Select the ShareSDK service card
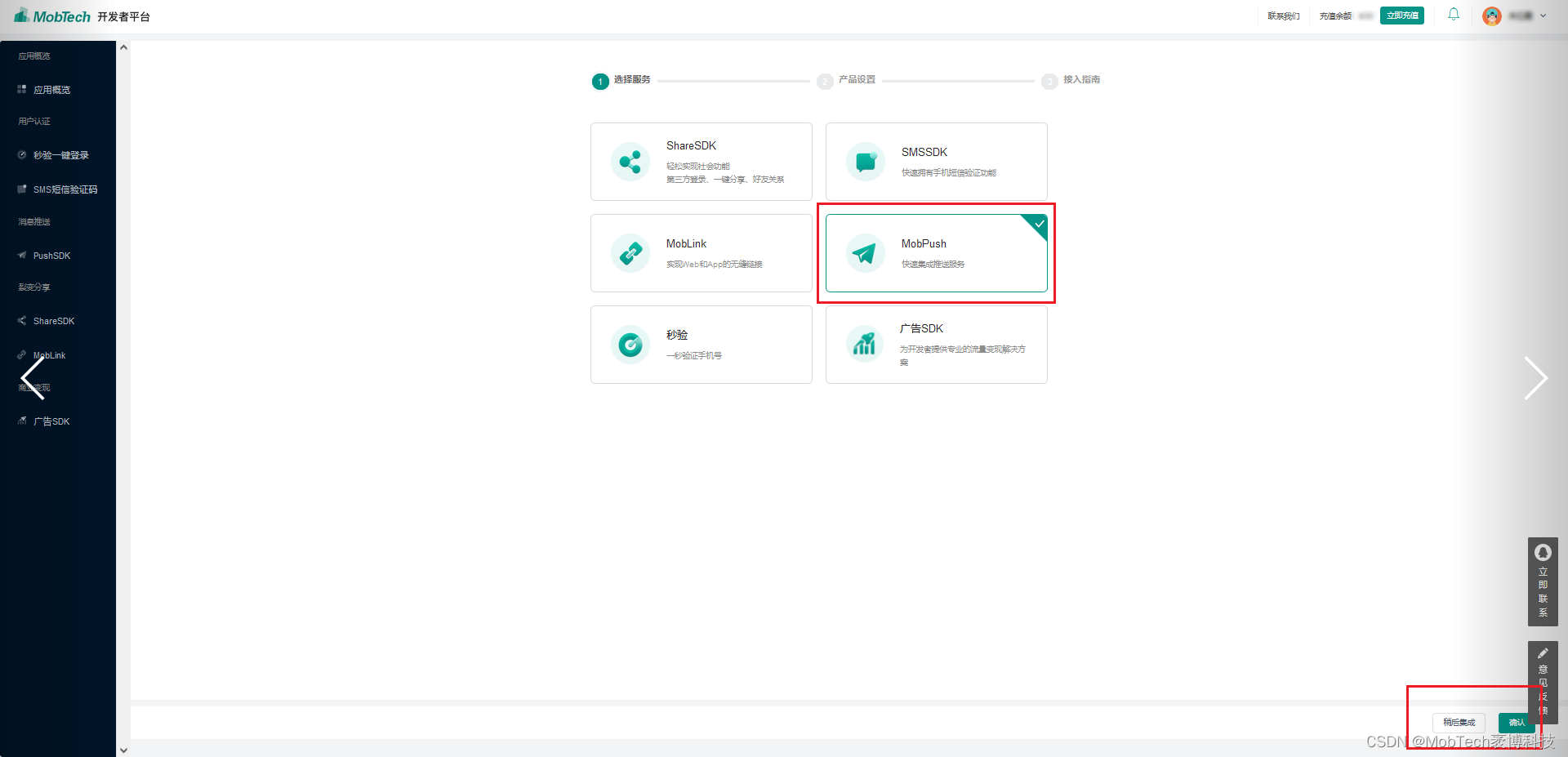Screen dimensions: 1568x757 click(702, 162)
